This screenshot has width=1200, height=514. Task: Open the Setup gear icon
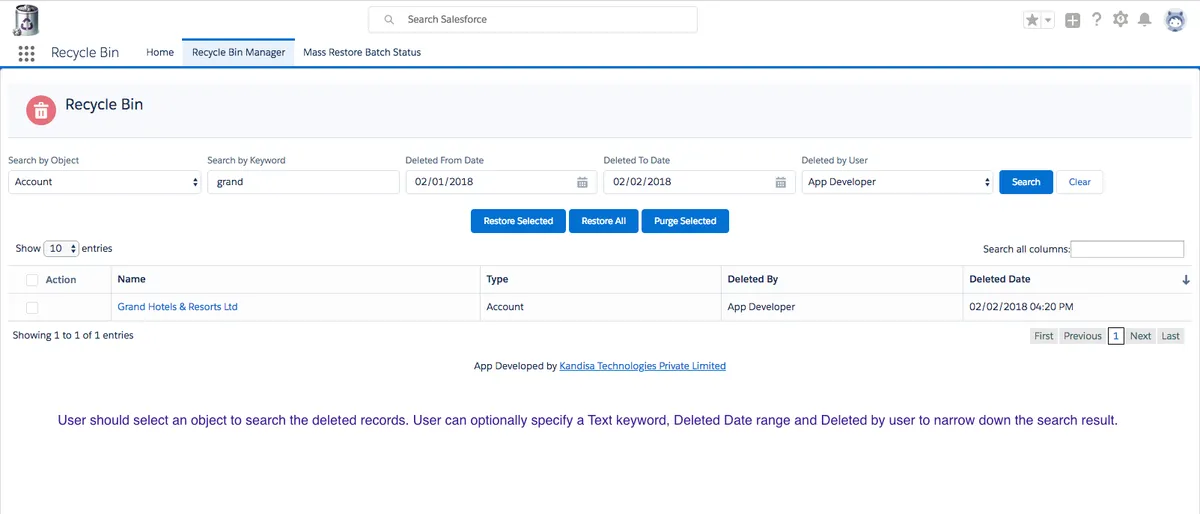pyautogui.click(x=1120, y=20)
